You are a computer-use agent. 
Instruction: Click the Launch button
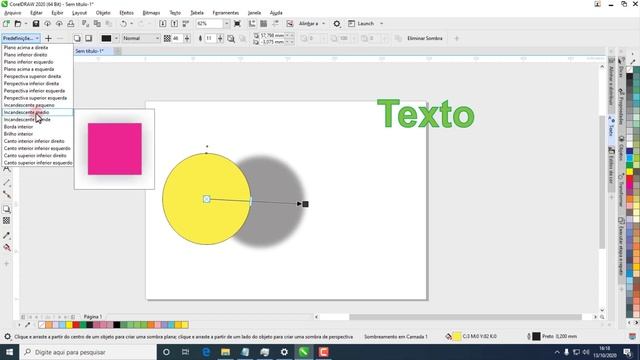point(361,24)
